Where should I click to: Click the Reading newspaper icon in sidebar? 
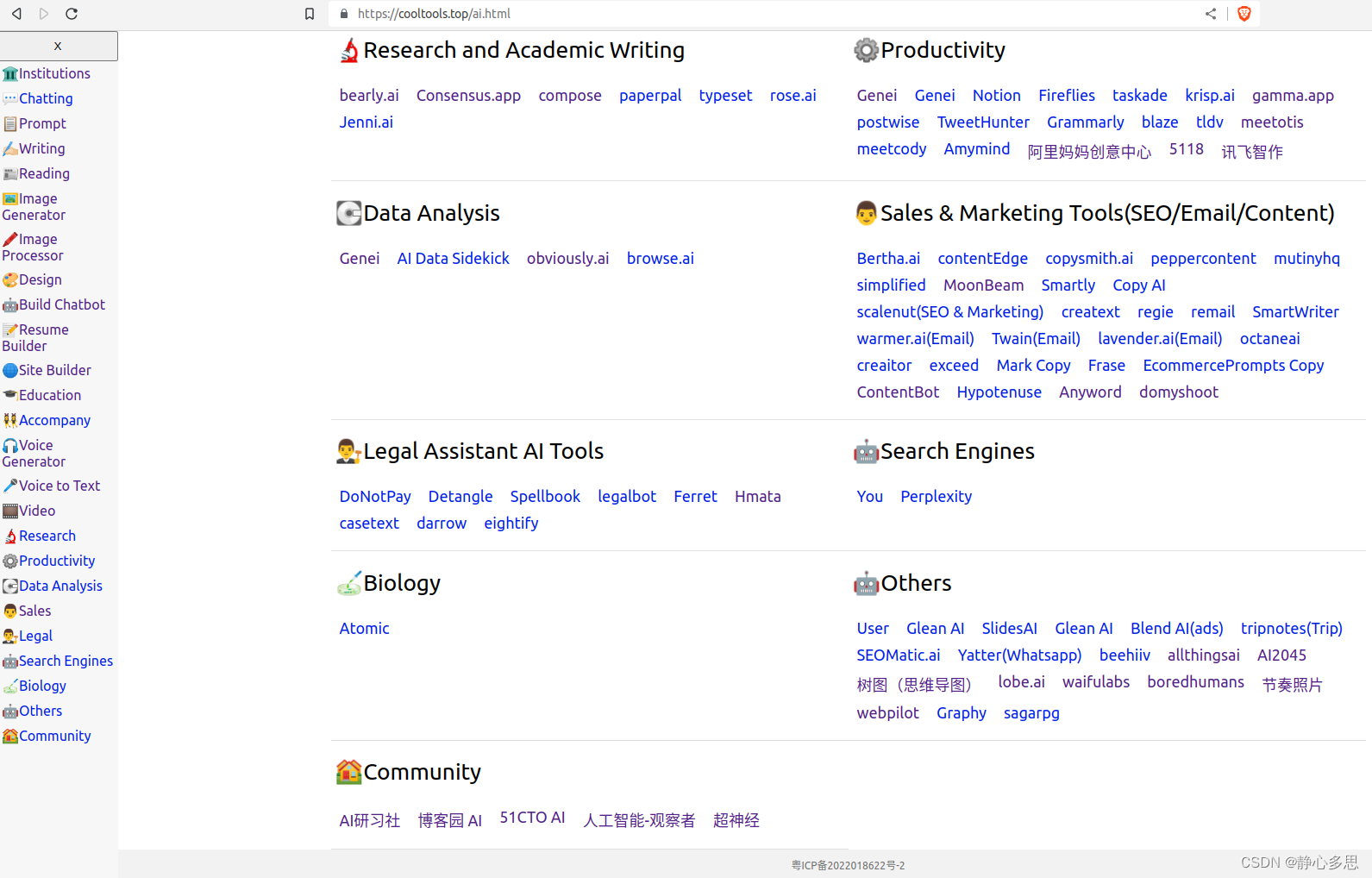click(x=10, y=174)
